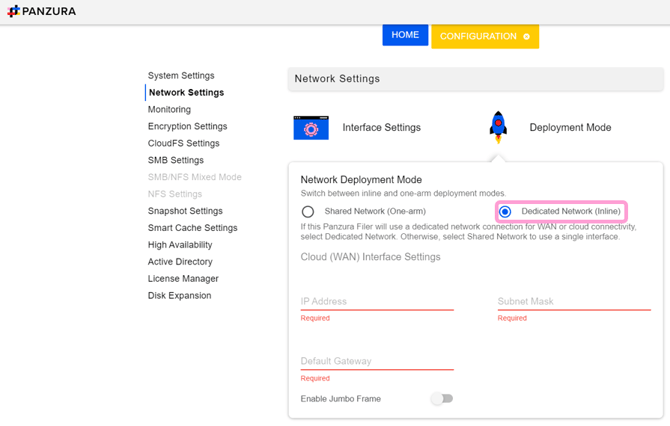This screenshot has height=426, width=670.
Task: Click the Default Gateway input field
Action: click(x=377, y=361)
